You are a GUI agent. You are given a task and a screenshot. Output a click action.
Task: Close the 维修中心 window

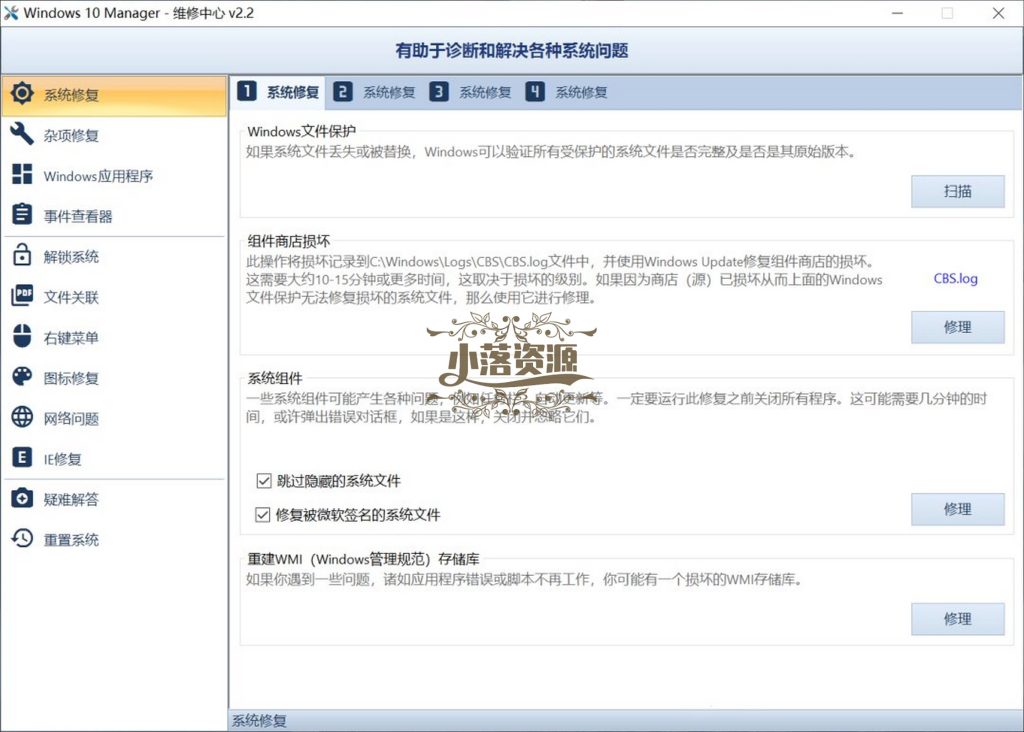click(999, 13)
